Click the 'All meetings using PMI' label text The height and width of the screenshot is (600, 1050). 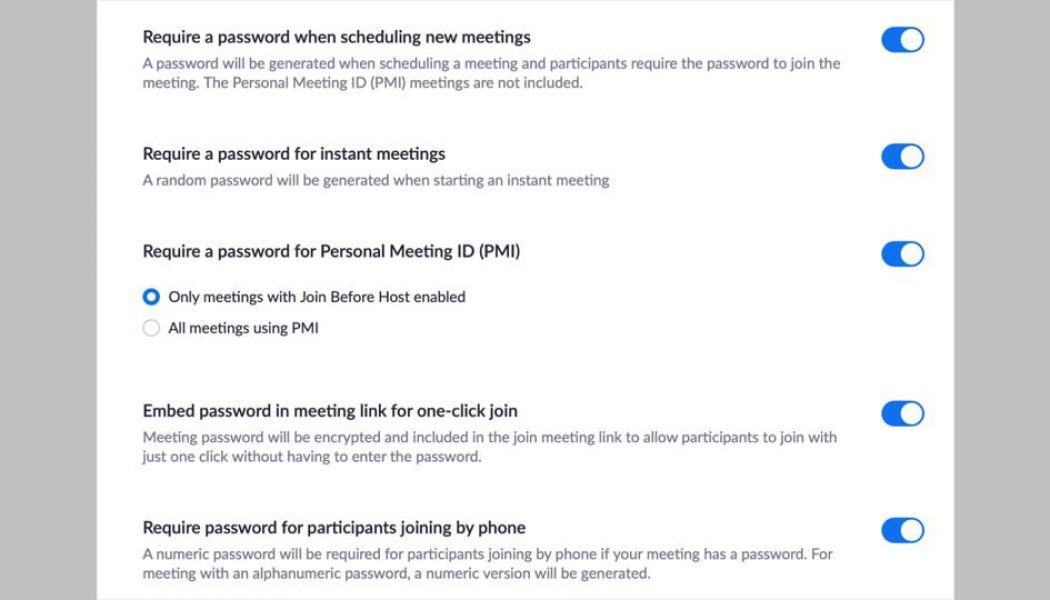point(243,328)
